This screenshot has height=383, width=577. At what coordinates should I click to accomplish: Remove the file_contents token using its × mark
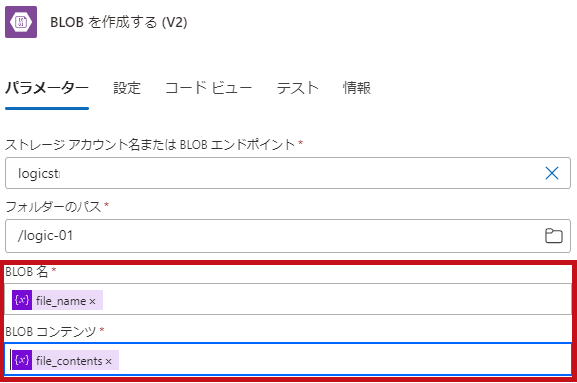coord(108,361)
